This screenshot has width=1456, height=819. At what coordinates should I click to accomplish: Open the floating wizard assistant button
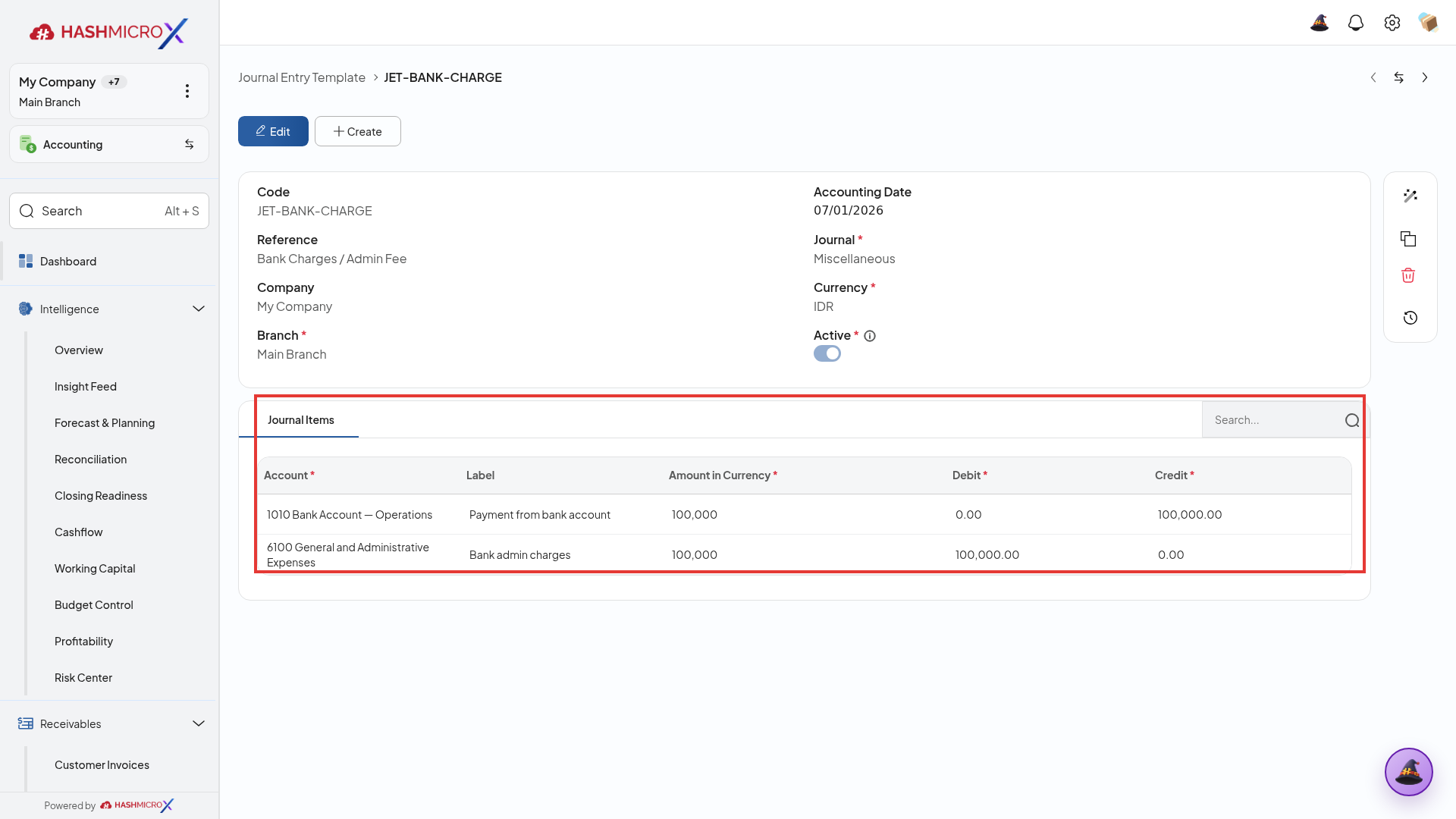1409,772
